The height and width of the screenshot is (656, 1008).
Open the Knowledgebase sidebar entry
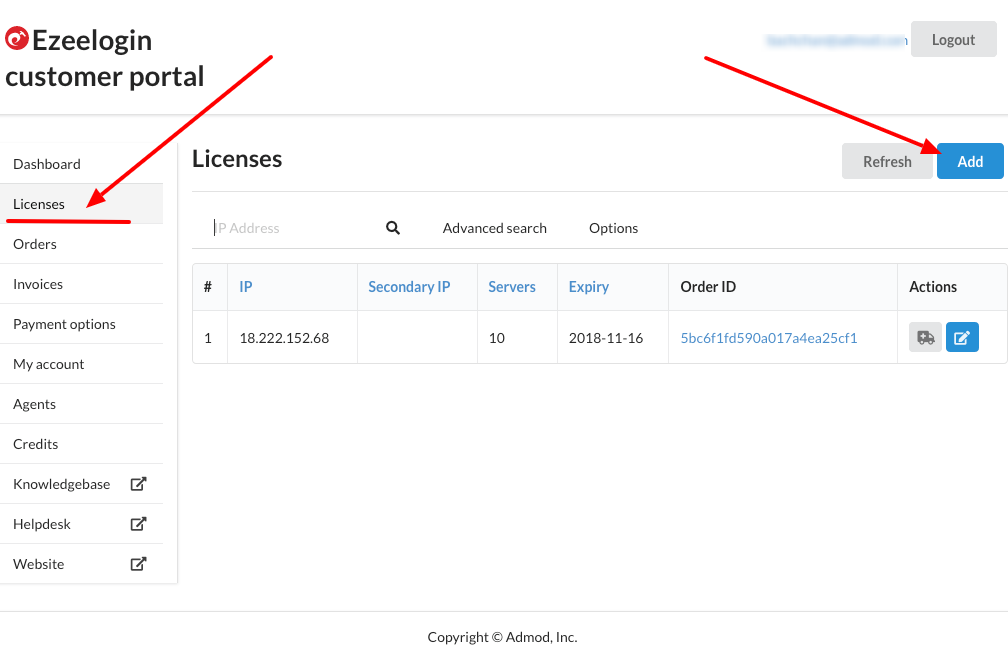tap(82, 484)
